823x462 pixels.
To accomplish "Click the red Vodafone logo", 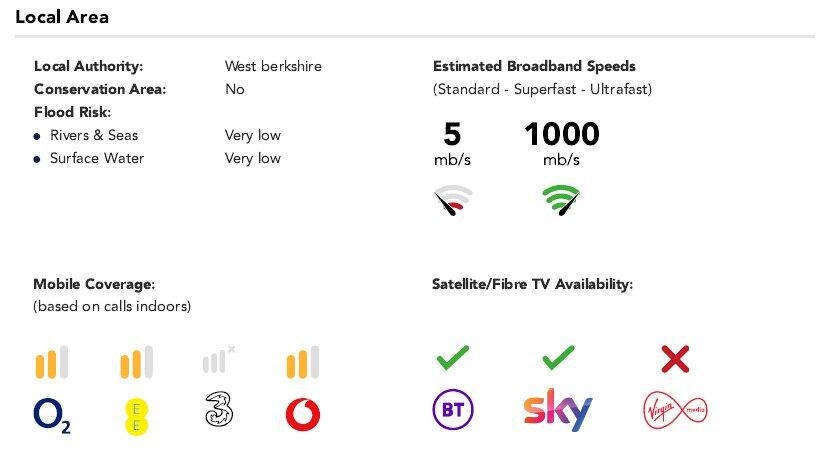I will [303, 415].
